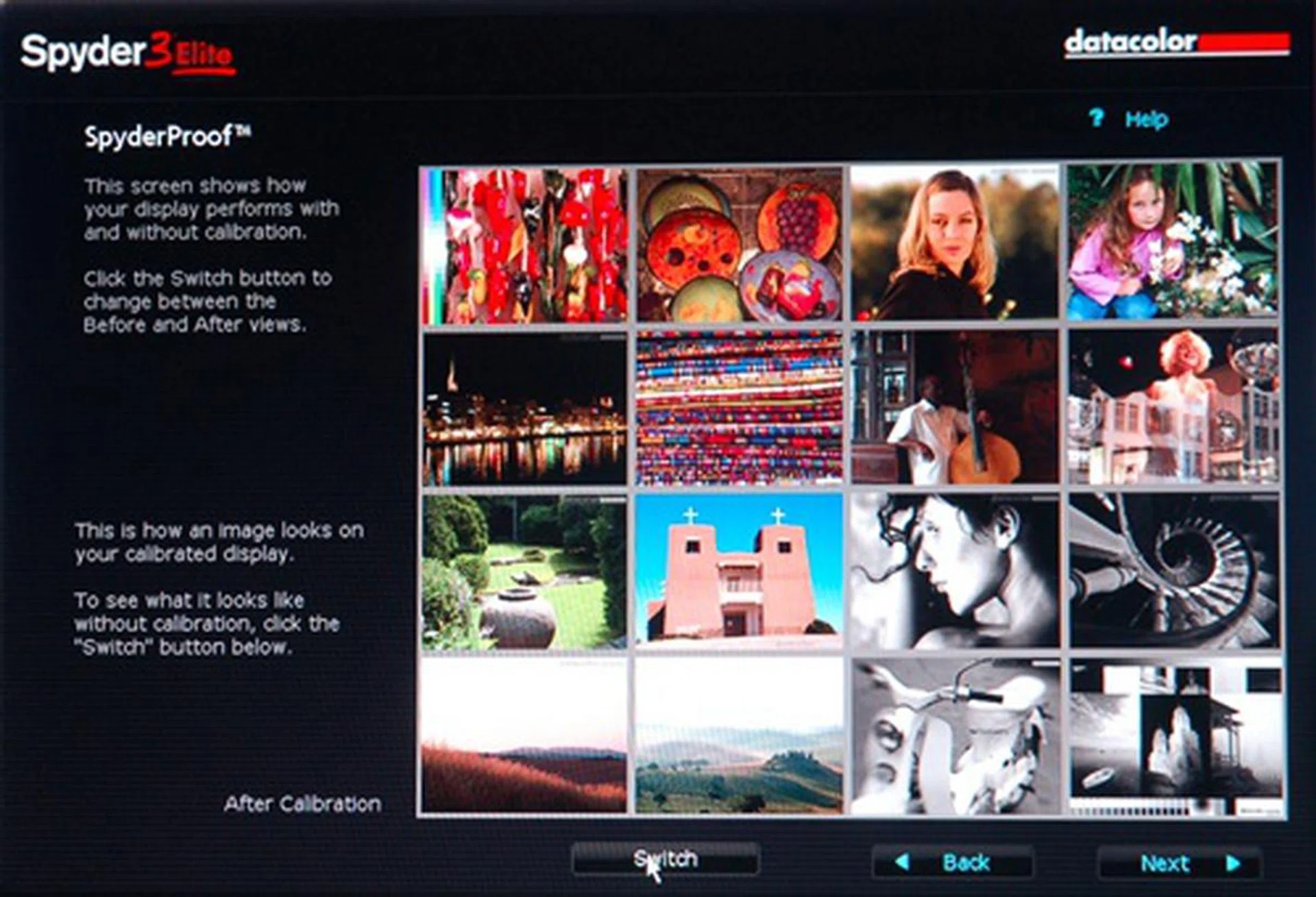Pick the colorful striped fabric thumbnail
This screenshot has height=897, width=1316.
click(x=739, y=409)
